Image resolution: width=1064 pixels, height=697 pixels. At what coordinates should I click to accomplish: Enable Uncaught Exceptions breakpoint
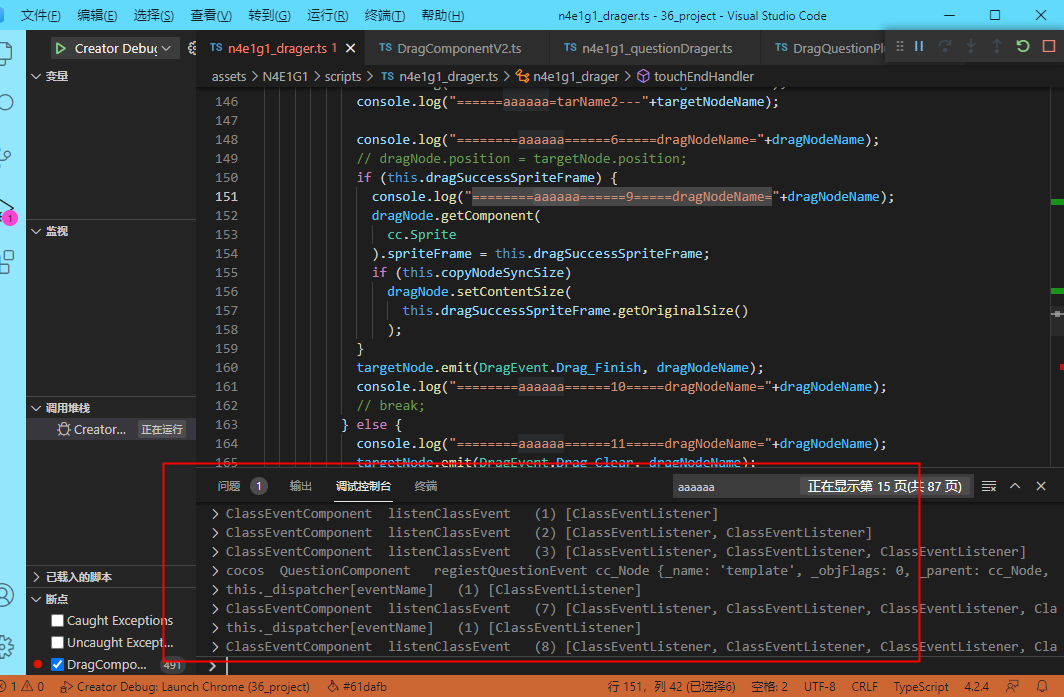point(57,642)
